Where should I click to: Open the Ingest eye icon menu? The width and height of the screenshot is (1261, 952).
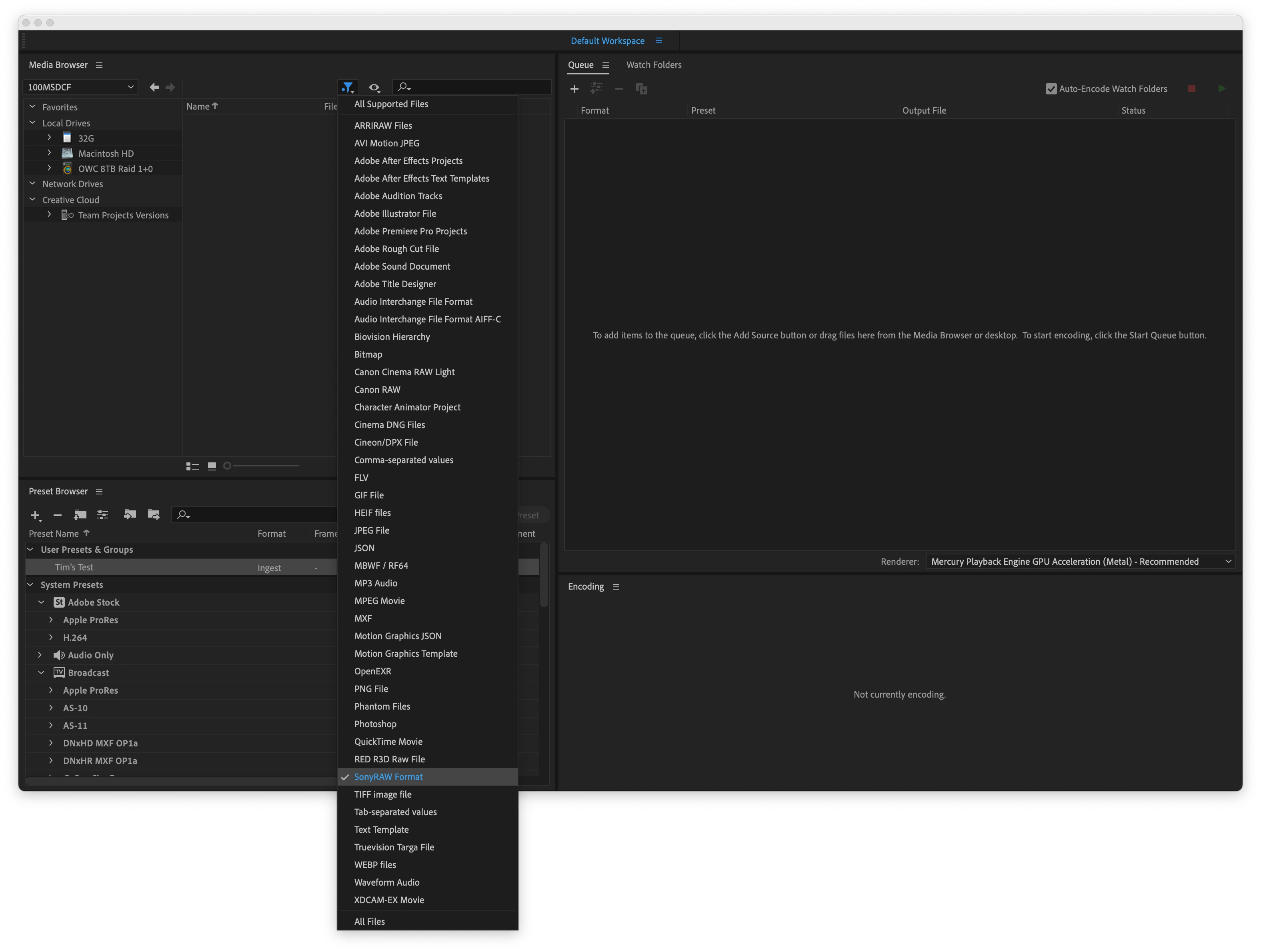pyautogui.click(x=374, y=88)
